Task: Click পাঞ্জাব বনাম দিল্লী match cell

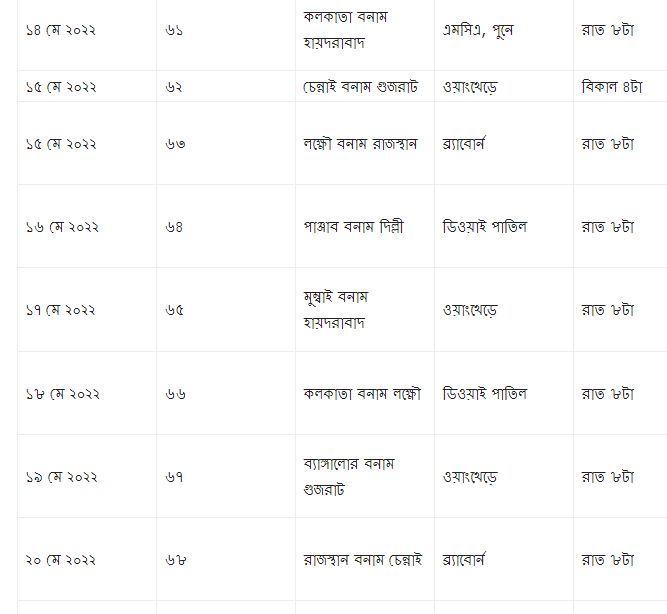Action: coord(353,227)
